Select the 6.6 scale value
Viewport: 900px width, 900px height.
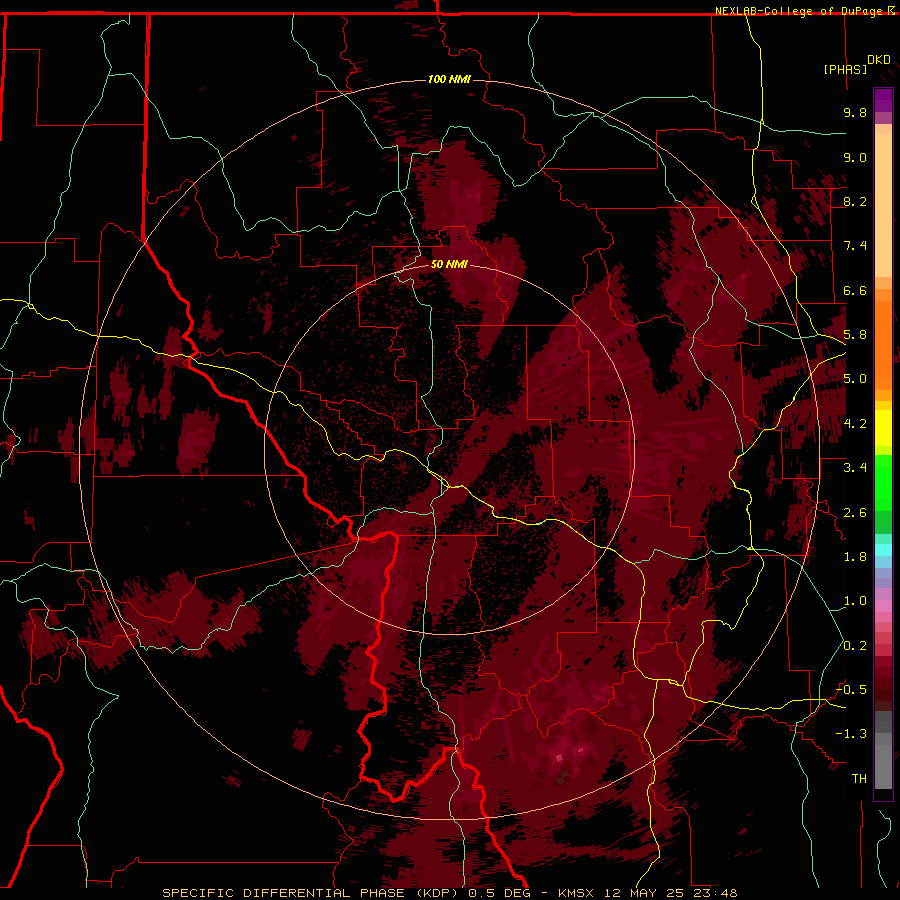pyautogui.click(x=855, y=290)
